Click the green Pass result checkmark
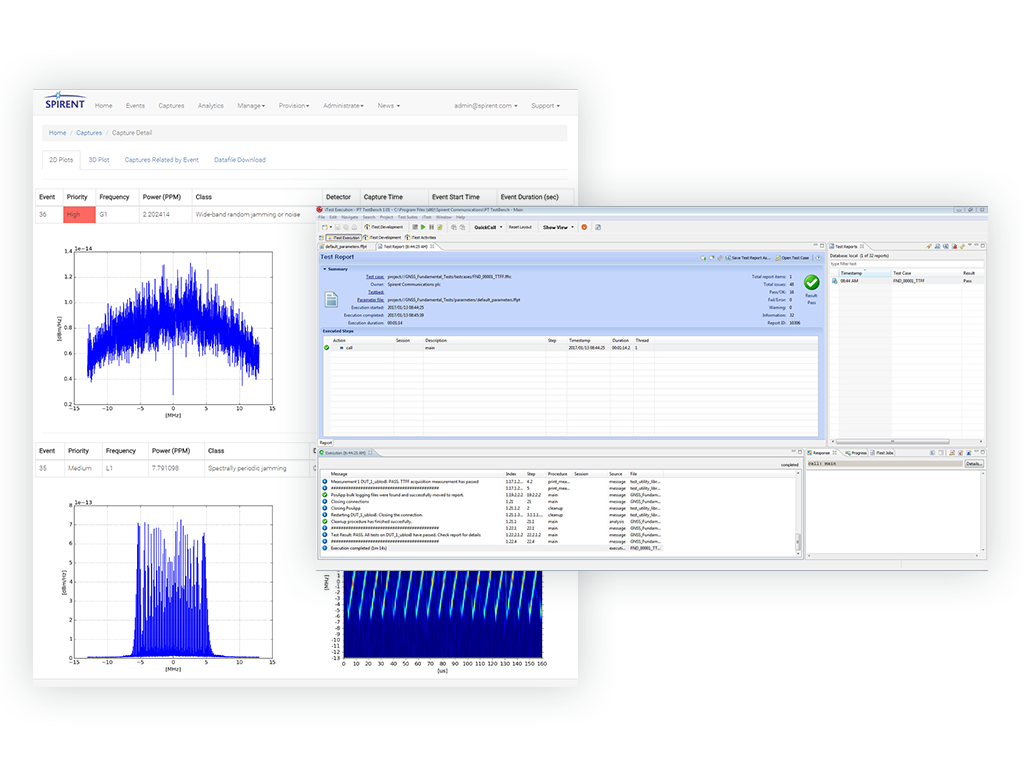The height and width of the screenshot is (768, 1024). 811,283
